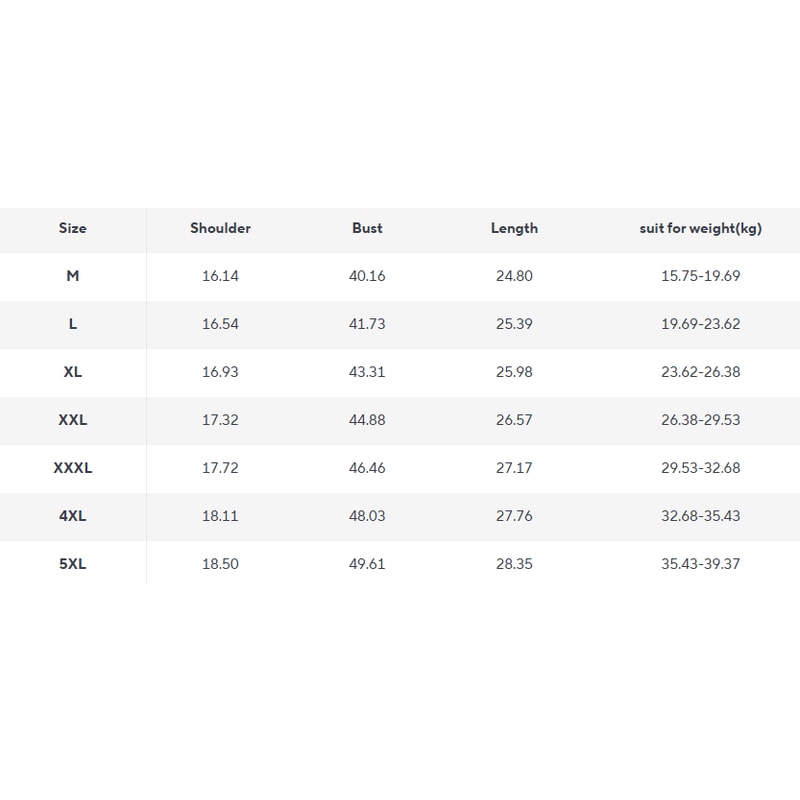800x800 pixels.
Task: Click weight range 35.43-39.37
Action: pyautogui.click(x=700, y=564)
